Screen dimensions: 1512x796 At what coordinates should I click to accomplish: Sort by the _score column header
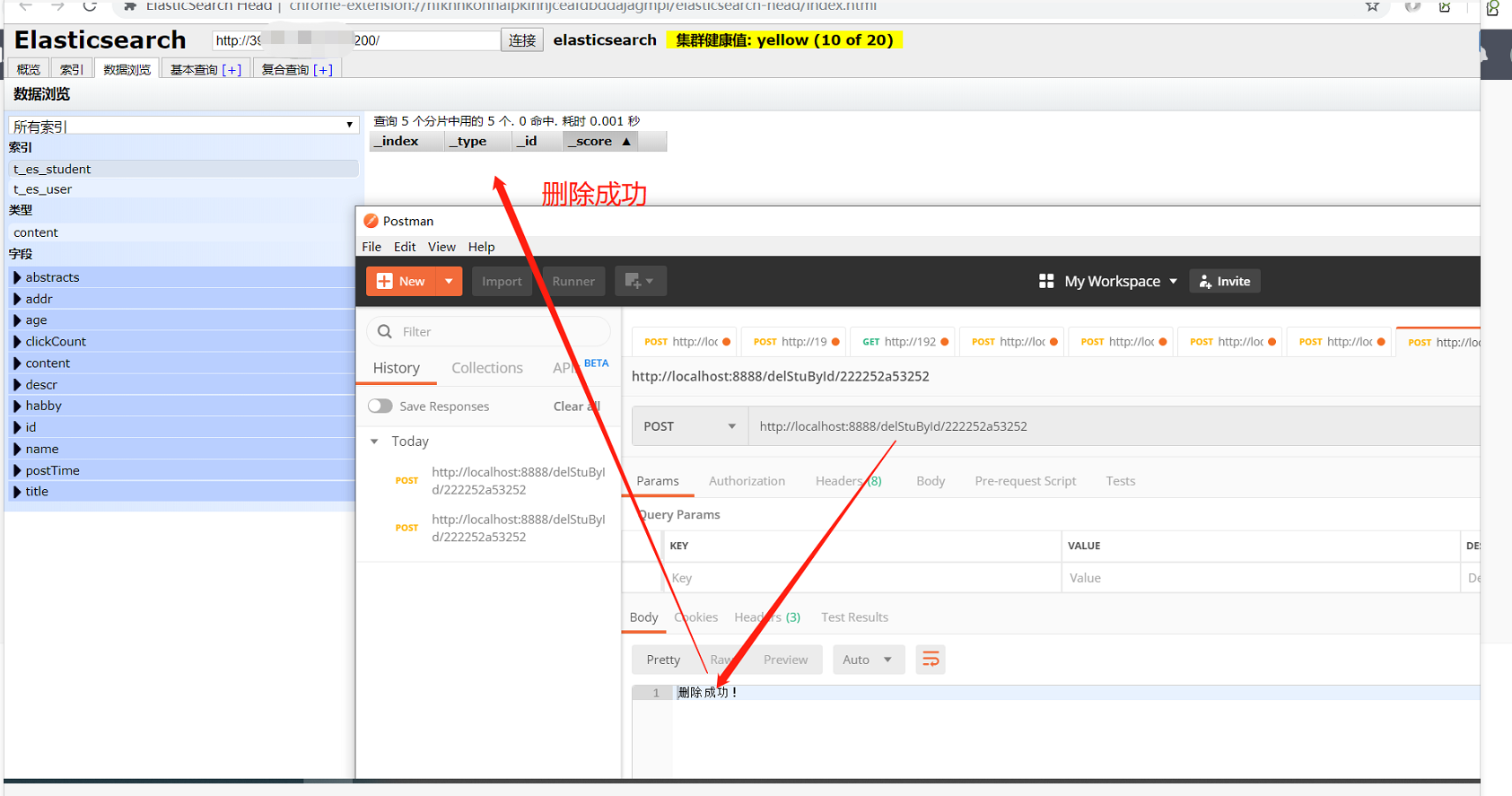(x=599, y=141)
